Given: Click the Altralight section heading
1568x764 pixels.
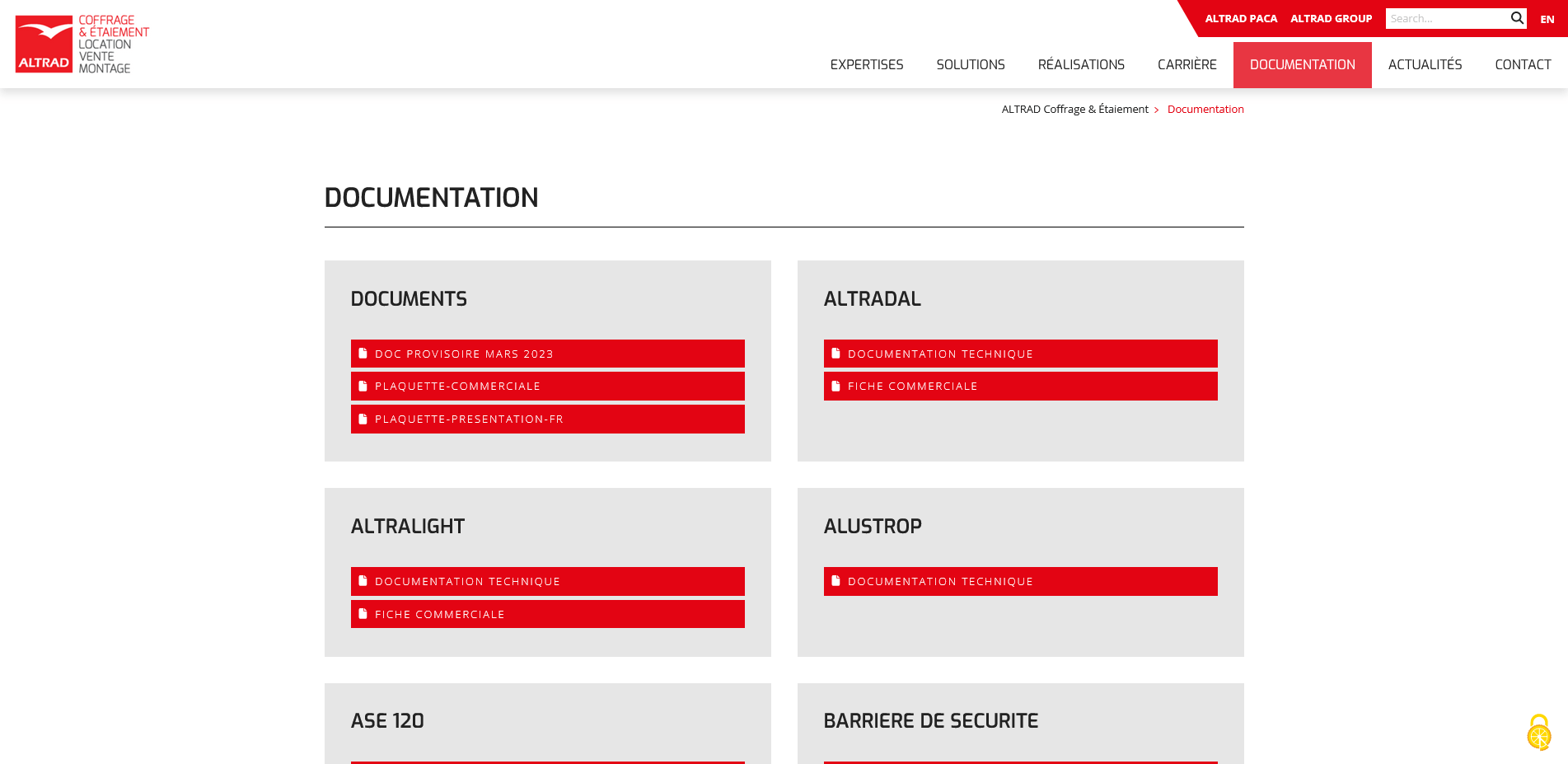Looking at the screenshot, I should [x=408, y=526].
